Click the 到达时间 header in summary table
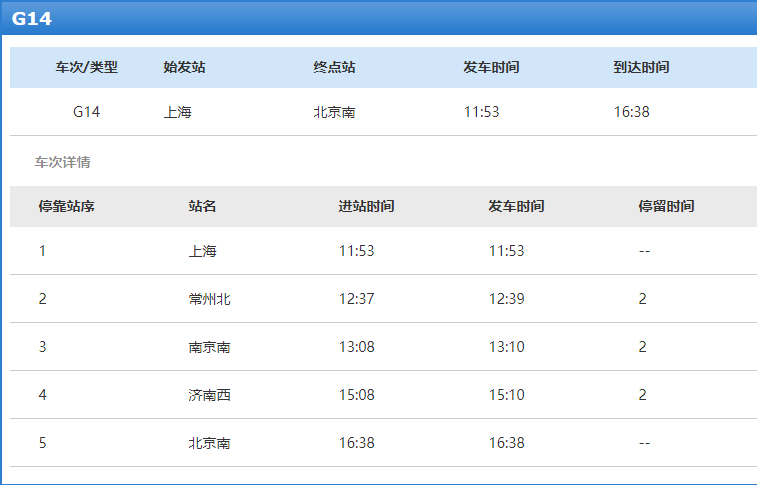The width and height of the screenshot is (757, 485). [x=641, y=67]
